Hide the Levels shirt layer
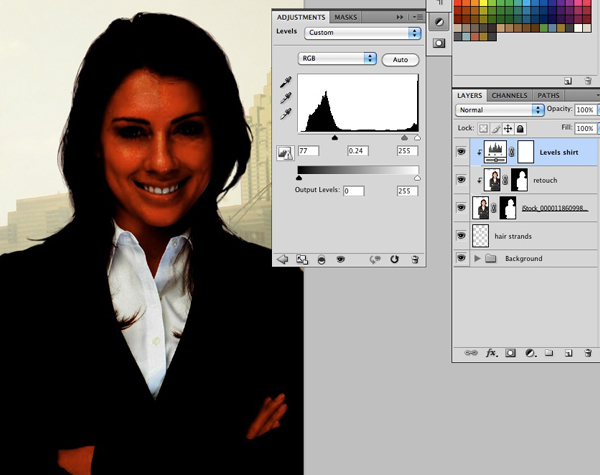Image resolution: width=600 pixels, height=475 pixels. (x=461, y=151)
